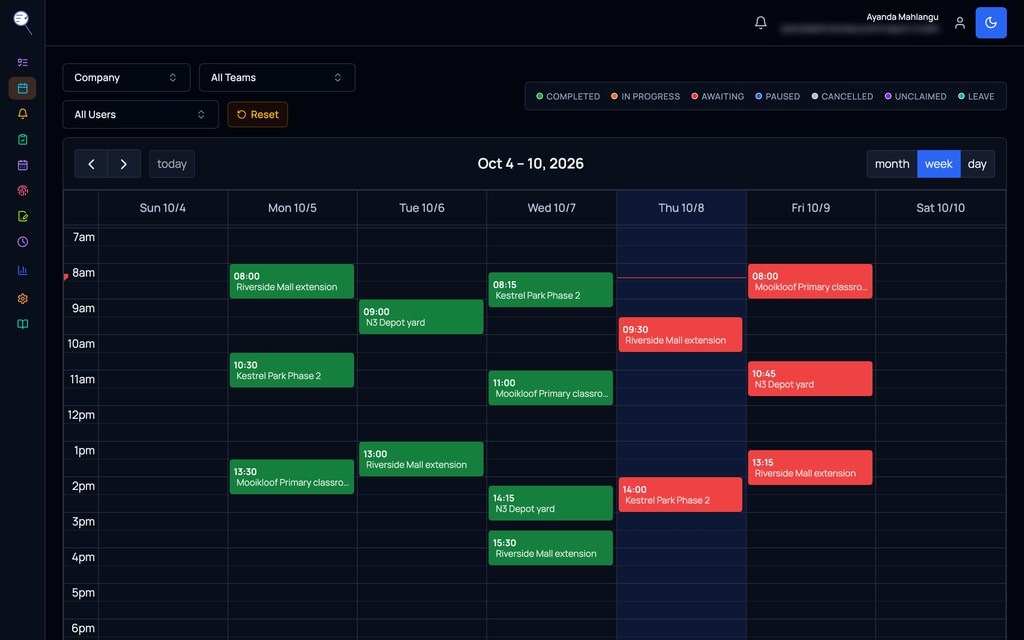Image resolution: width=1024 pixels, height=640 pixels.
Task: Select the Sun 10/4 column header
Action: (x=163, y=208)
